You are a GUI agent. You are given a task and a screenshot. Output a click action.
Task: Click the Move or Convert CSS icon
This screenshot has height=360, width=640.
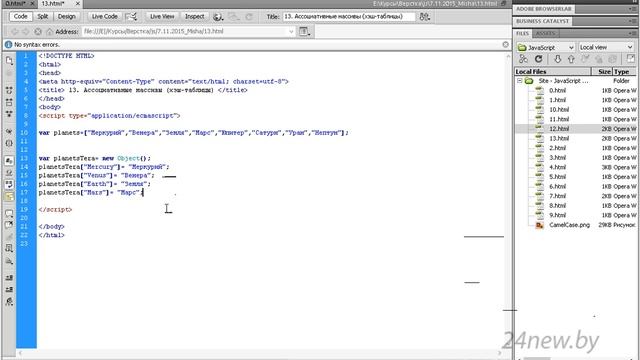pos(9,261)
